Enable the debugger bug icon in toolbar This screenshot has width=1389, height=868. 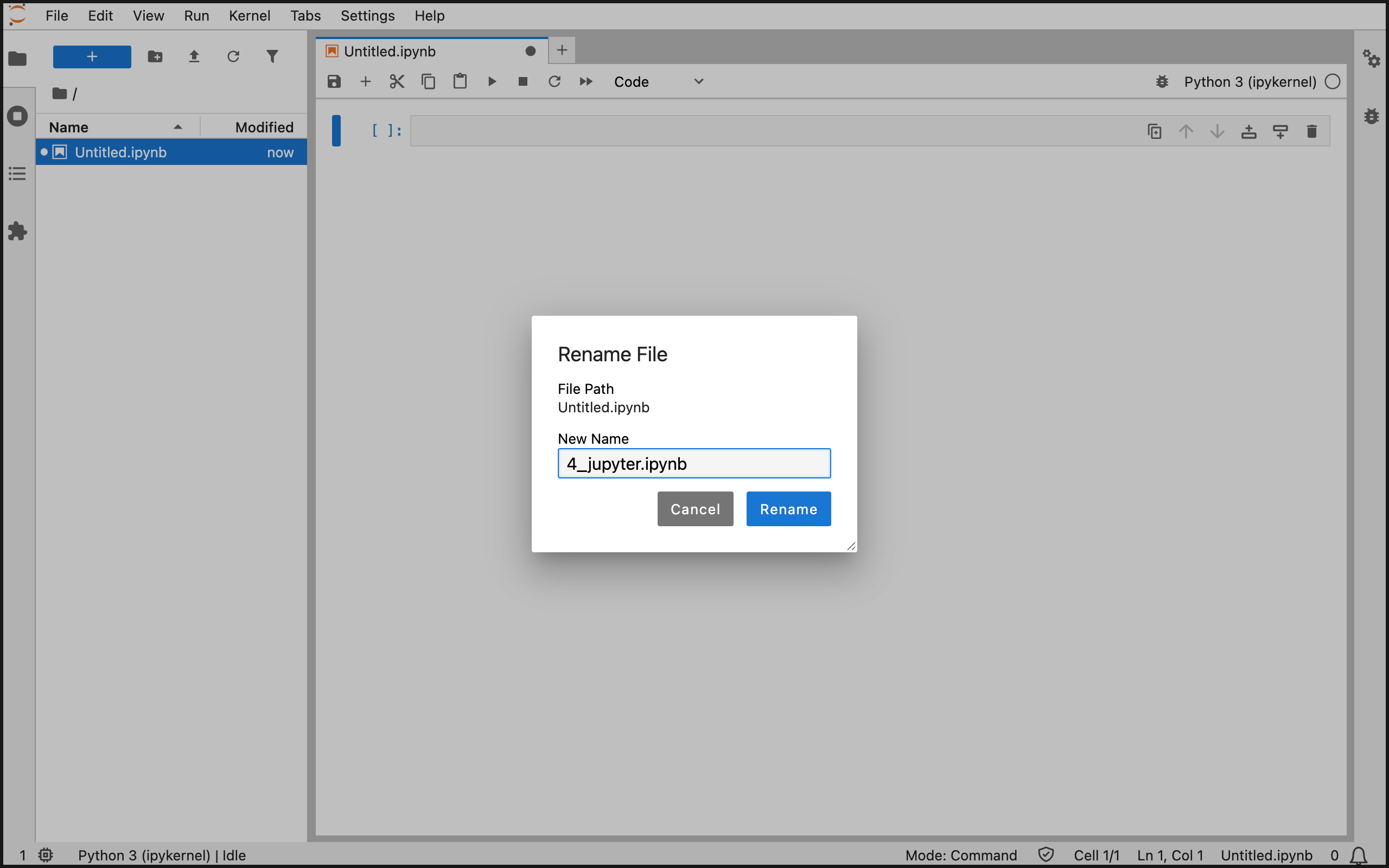[1162, 81]
